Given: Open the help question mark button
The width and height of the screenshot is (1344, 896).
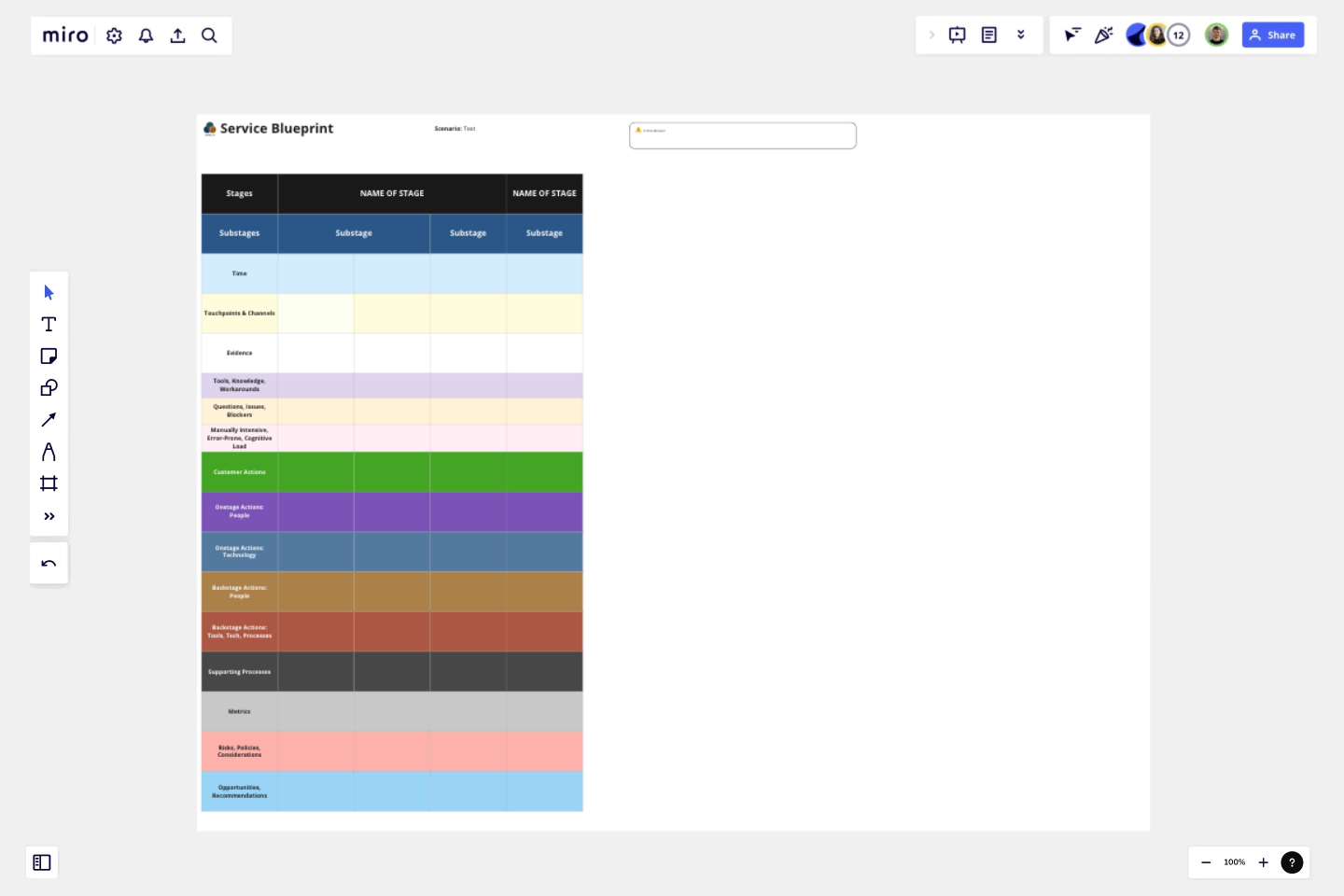Looking at the screenshot, I should 1292,862.
